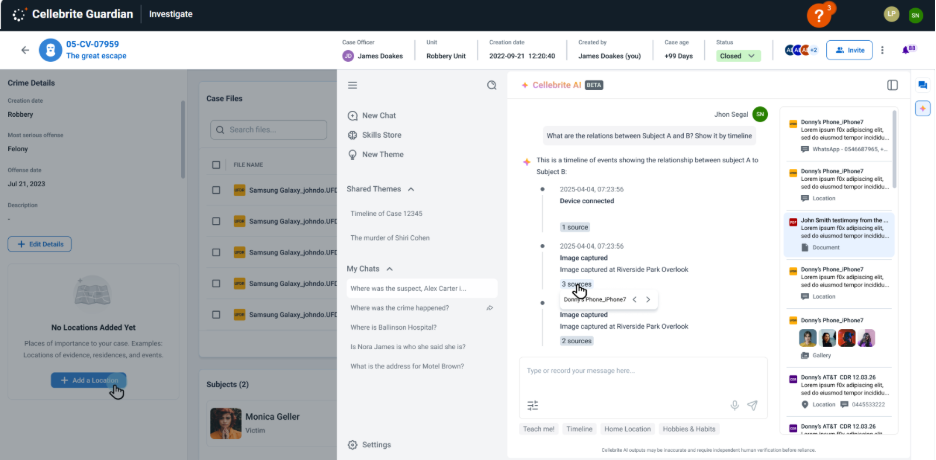
Task: Check the second Samsung Galaxy file checkbox
Action: (216, 221)
